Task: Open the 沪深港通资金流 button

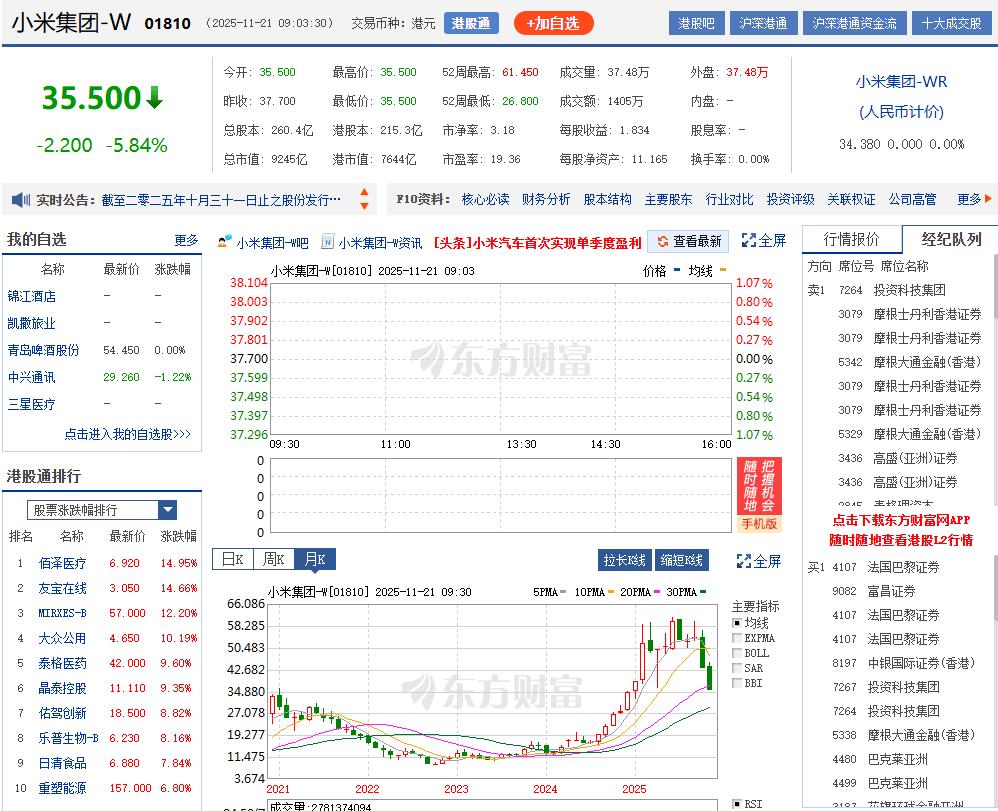Action: click(854, 24)
